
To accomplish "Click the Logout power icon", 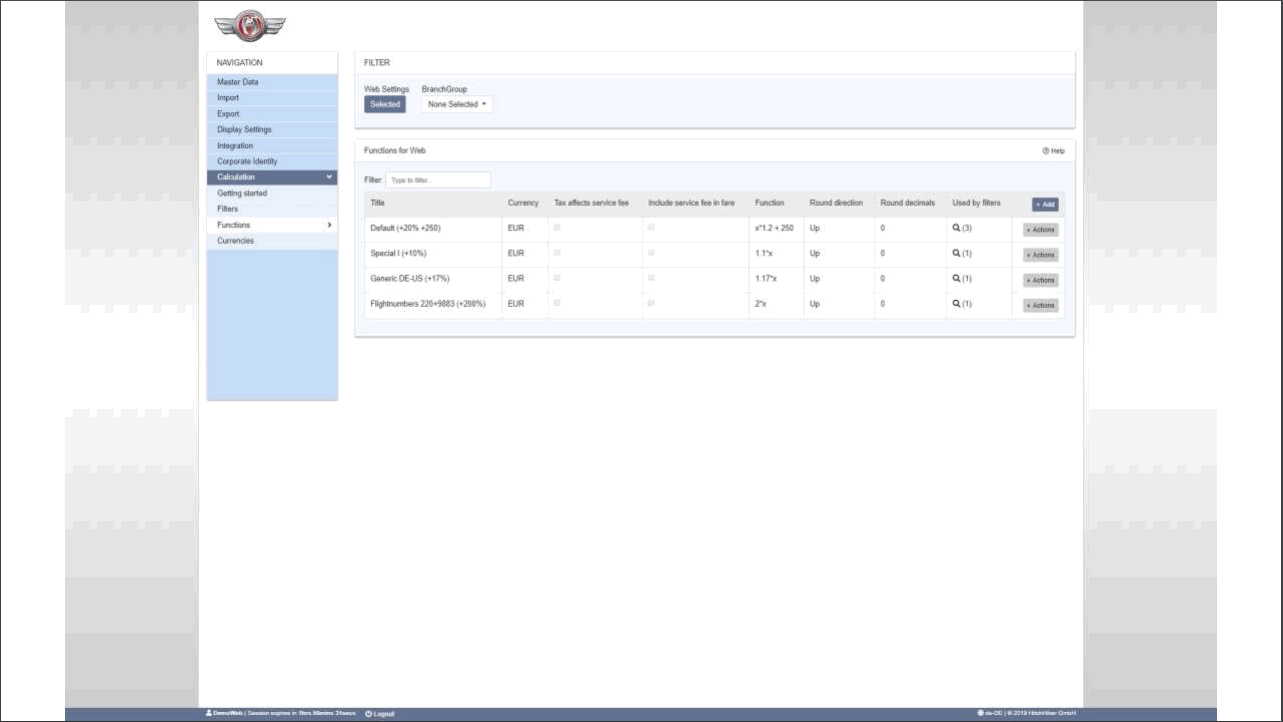I will click(x=369, y=714).
